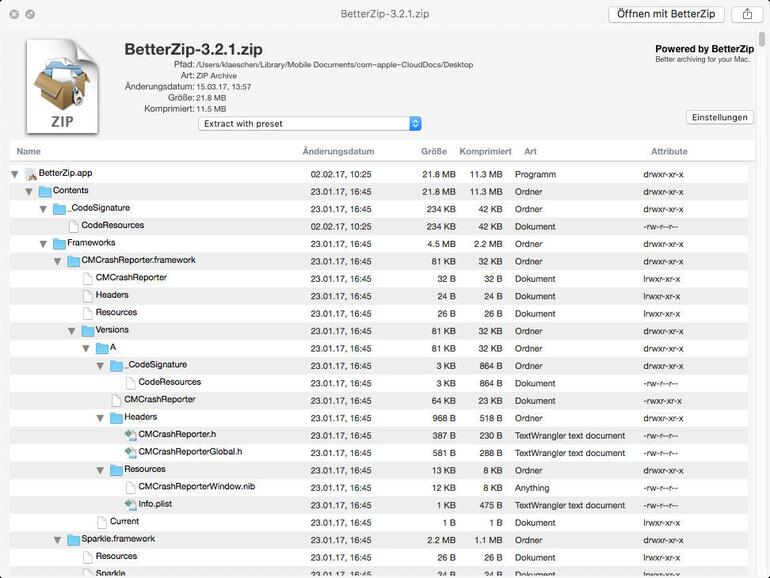Click the BetterZip.app application icon
The height and width of the screenshot is (578, 770).
pyautogui.click(x=30, y=174)
